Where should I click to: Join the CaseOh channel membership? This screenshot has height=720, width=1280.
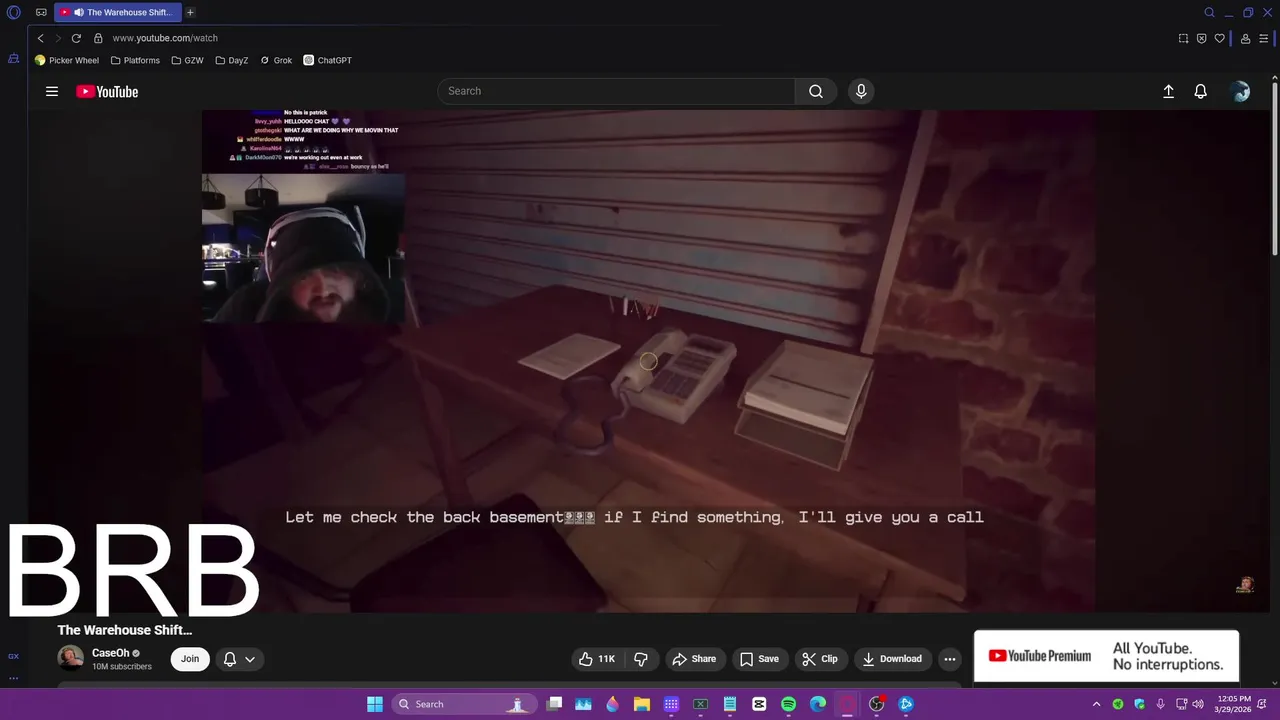[x=190, y=659]
